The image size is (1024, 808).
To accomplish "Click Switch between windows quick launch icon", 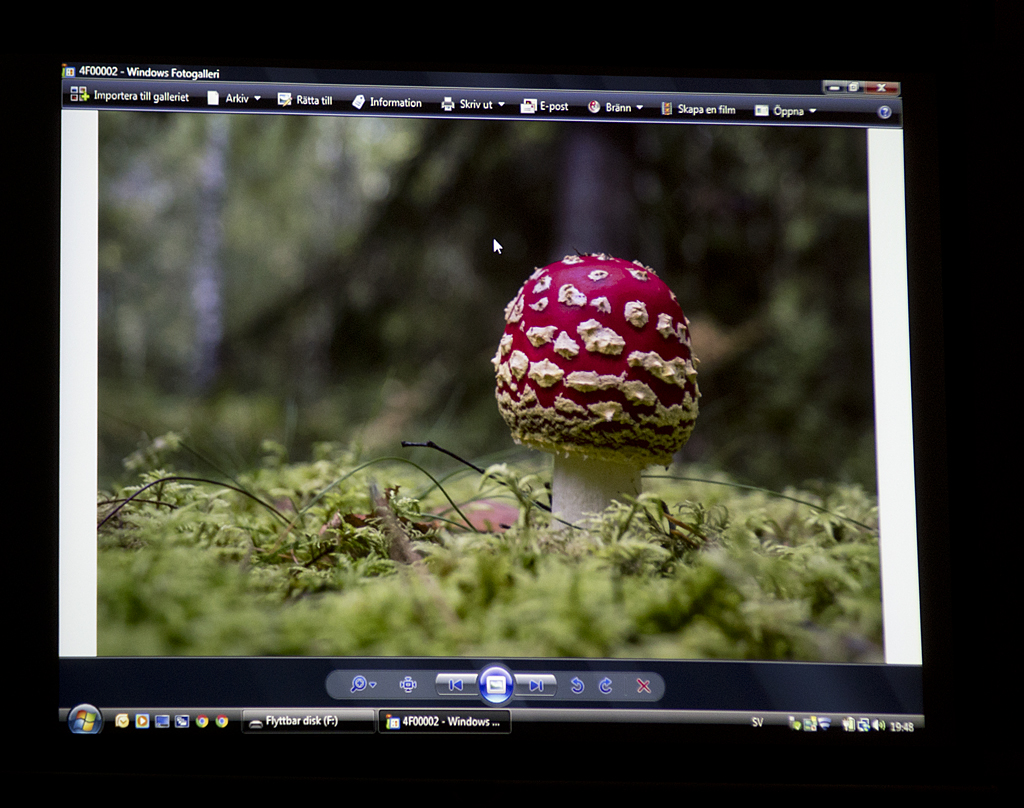I will click(182, 721).
